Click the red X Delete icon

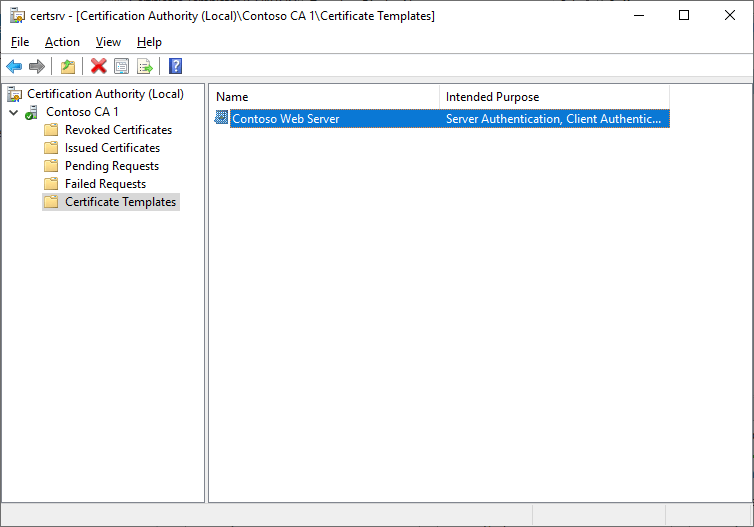point(98,66)
